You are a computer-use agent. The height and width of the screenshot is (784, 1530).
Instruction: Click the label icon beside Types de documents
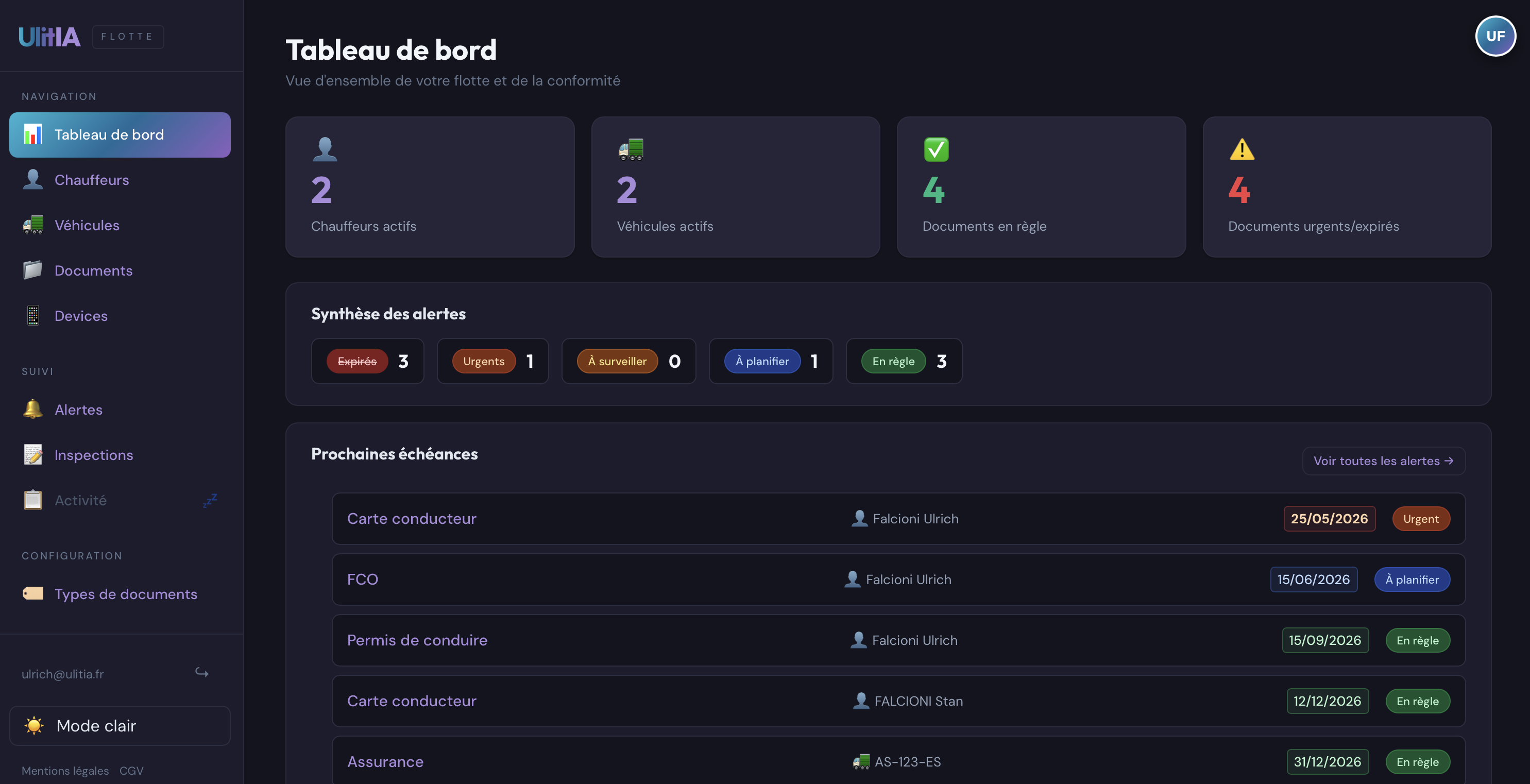(32, 593)
